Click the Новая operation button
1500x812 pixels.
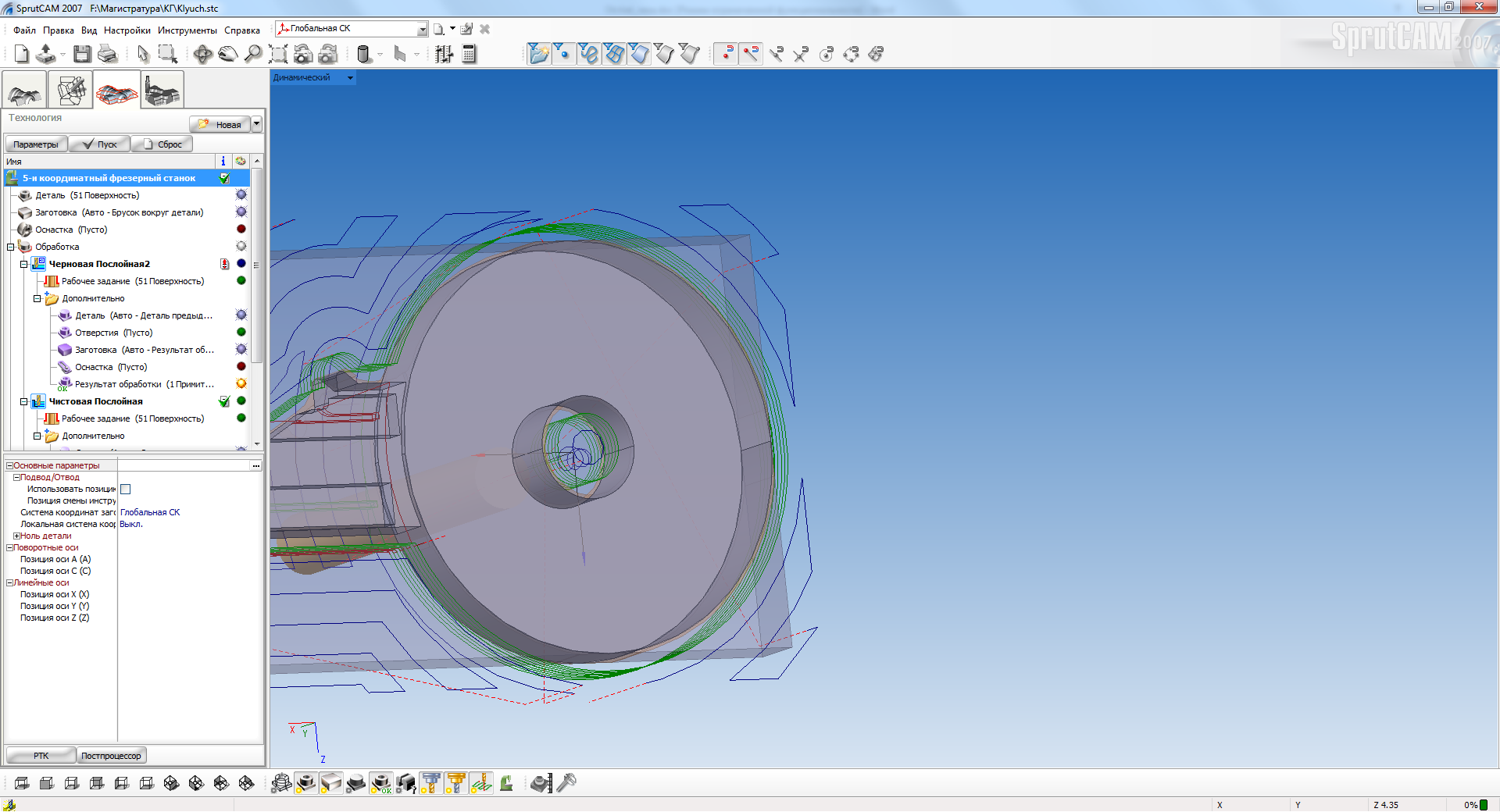[x=220, y=124]
